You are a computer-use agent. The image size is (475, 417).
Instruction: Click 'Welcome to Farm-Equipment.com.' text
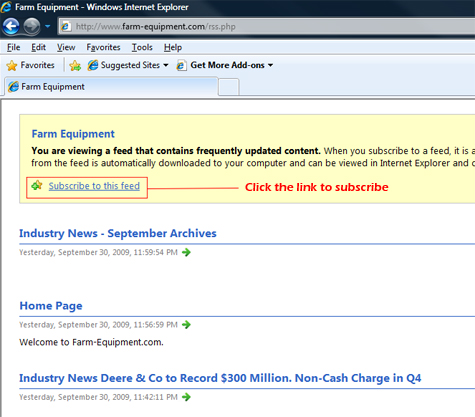[x=91, y=342]
